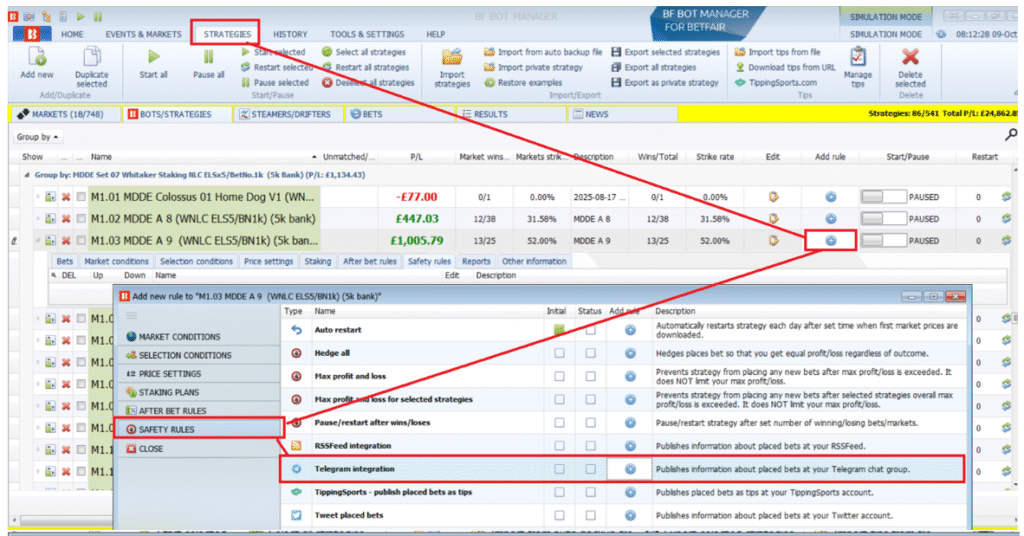Click the search magnifier above the grid
1024x536 pixels.
pyautogui.click(x=1010, y=135)
